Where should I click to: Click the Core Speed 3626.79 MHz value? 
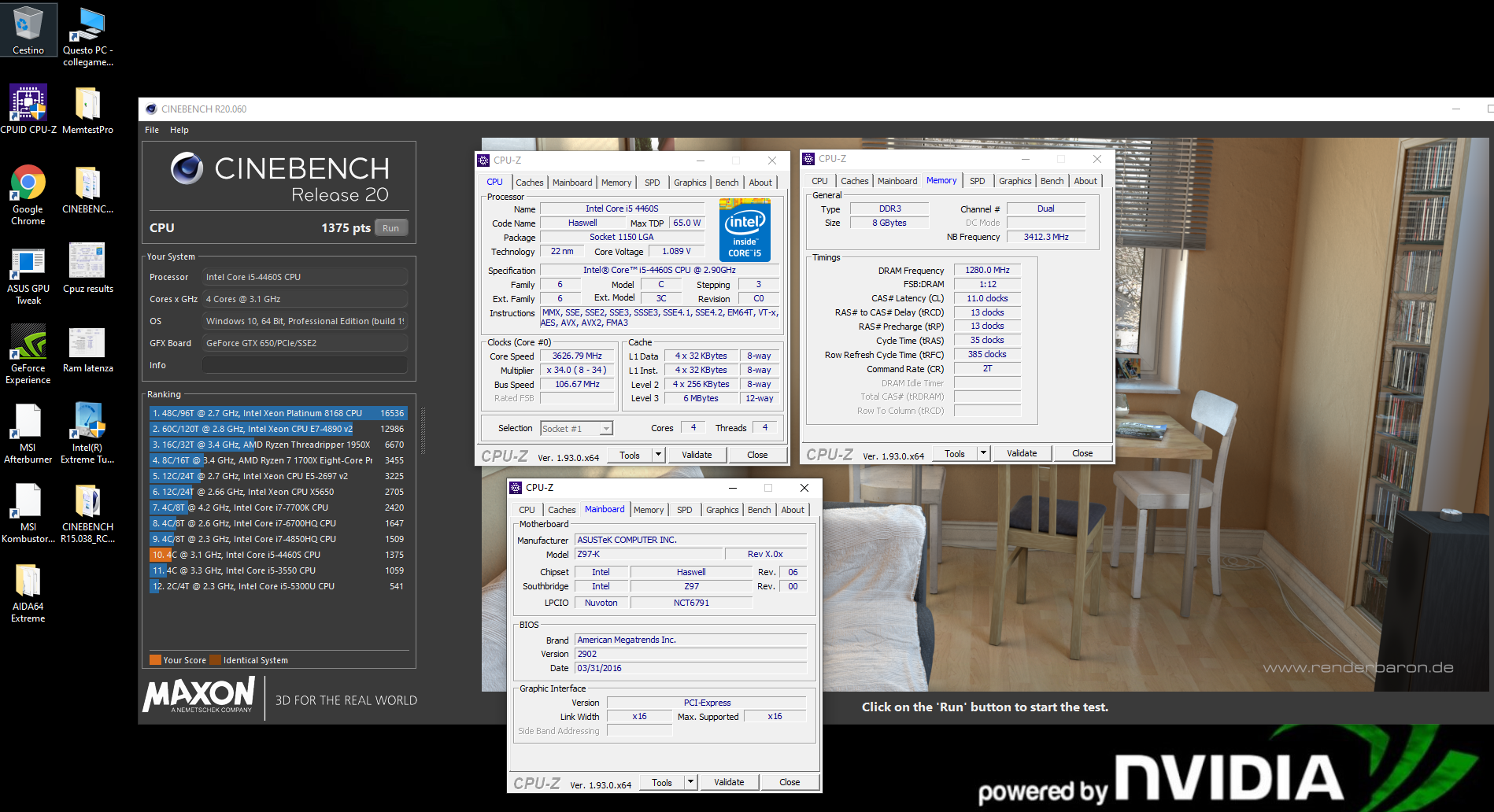[577, 356]
